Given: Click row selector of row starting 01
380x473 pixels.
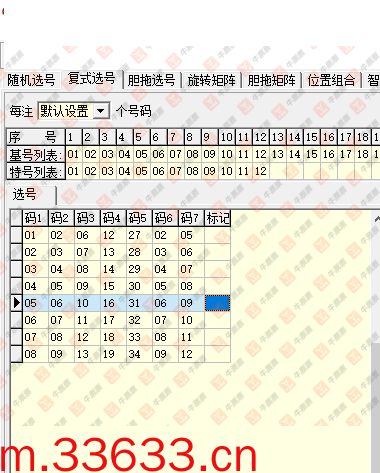Looking at the screenshot, I should point(16,235).
